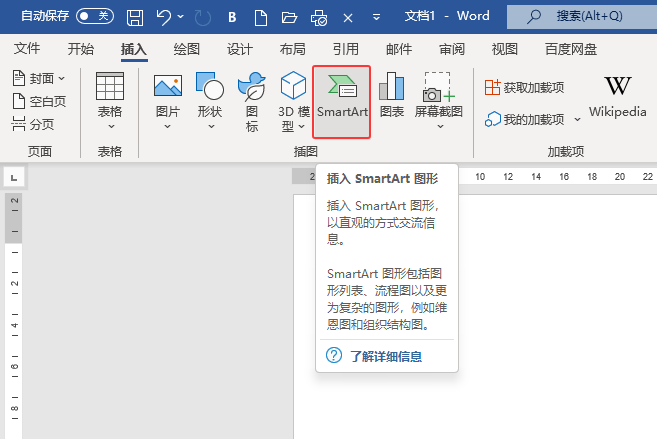
Task: Open the 文件 tab
Action: tap(27, 49)
